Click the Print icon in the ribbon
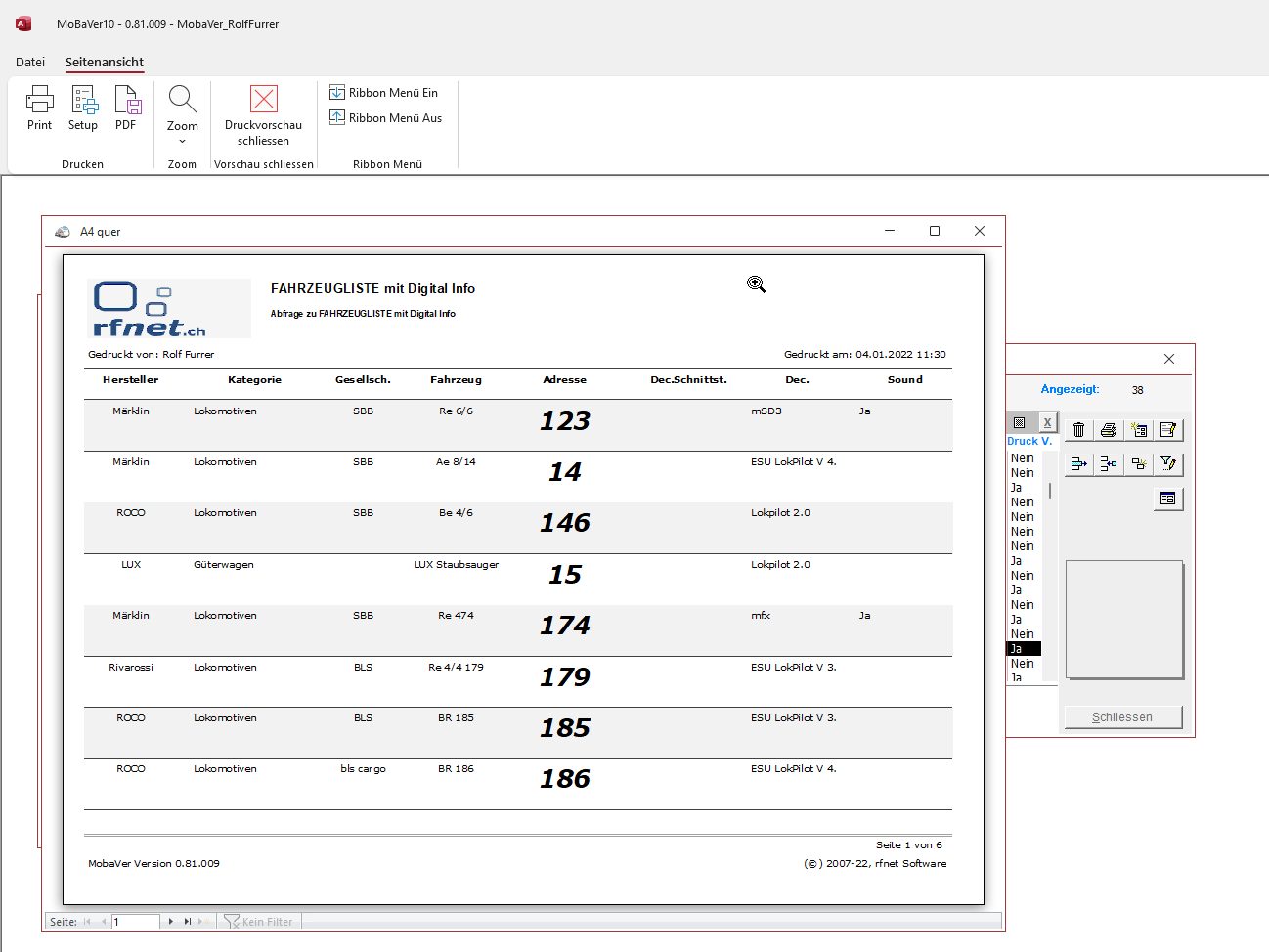 pos(40,108)
